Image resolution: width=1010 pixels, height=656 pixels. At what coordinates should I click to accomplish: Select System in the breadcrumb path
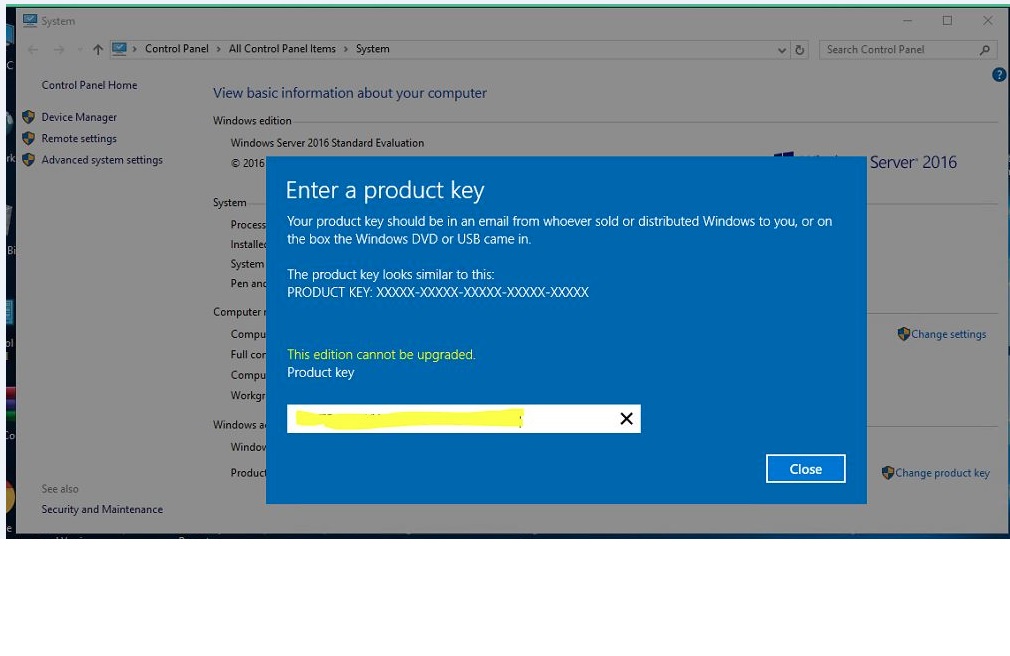(x=372, y=49)
